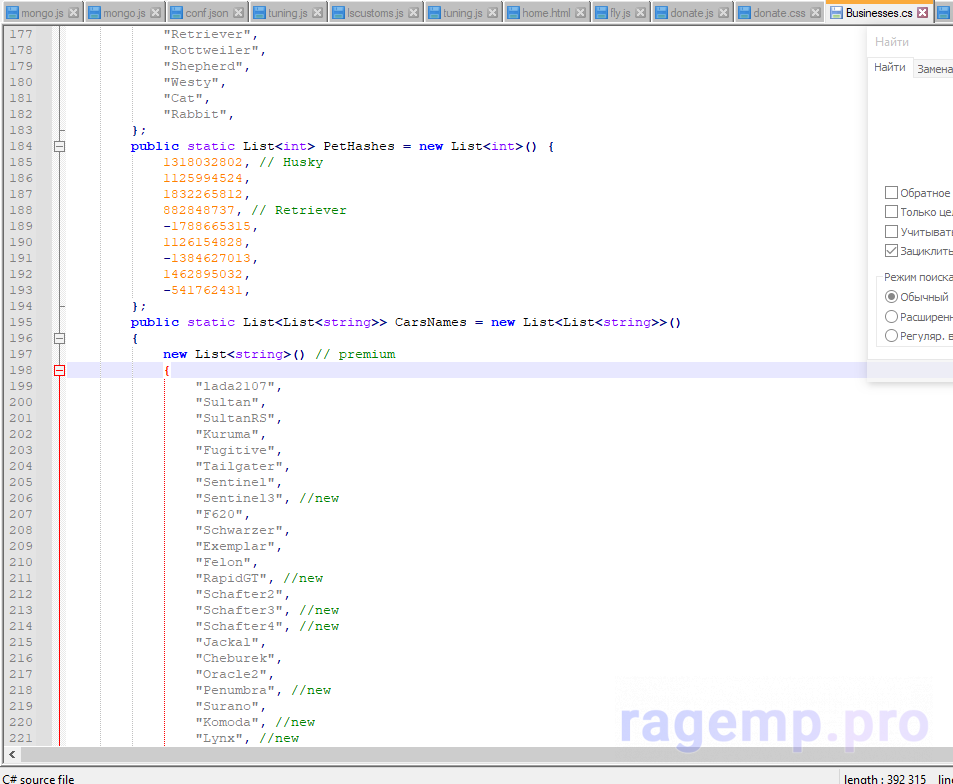Click the '// premium' comment

355,354
